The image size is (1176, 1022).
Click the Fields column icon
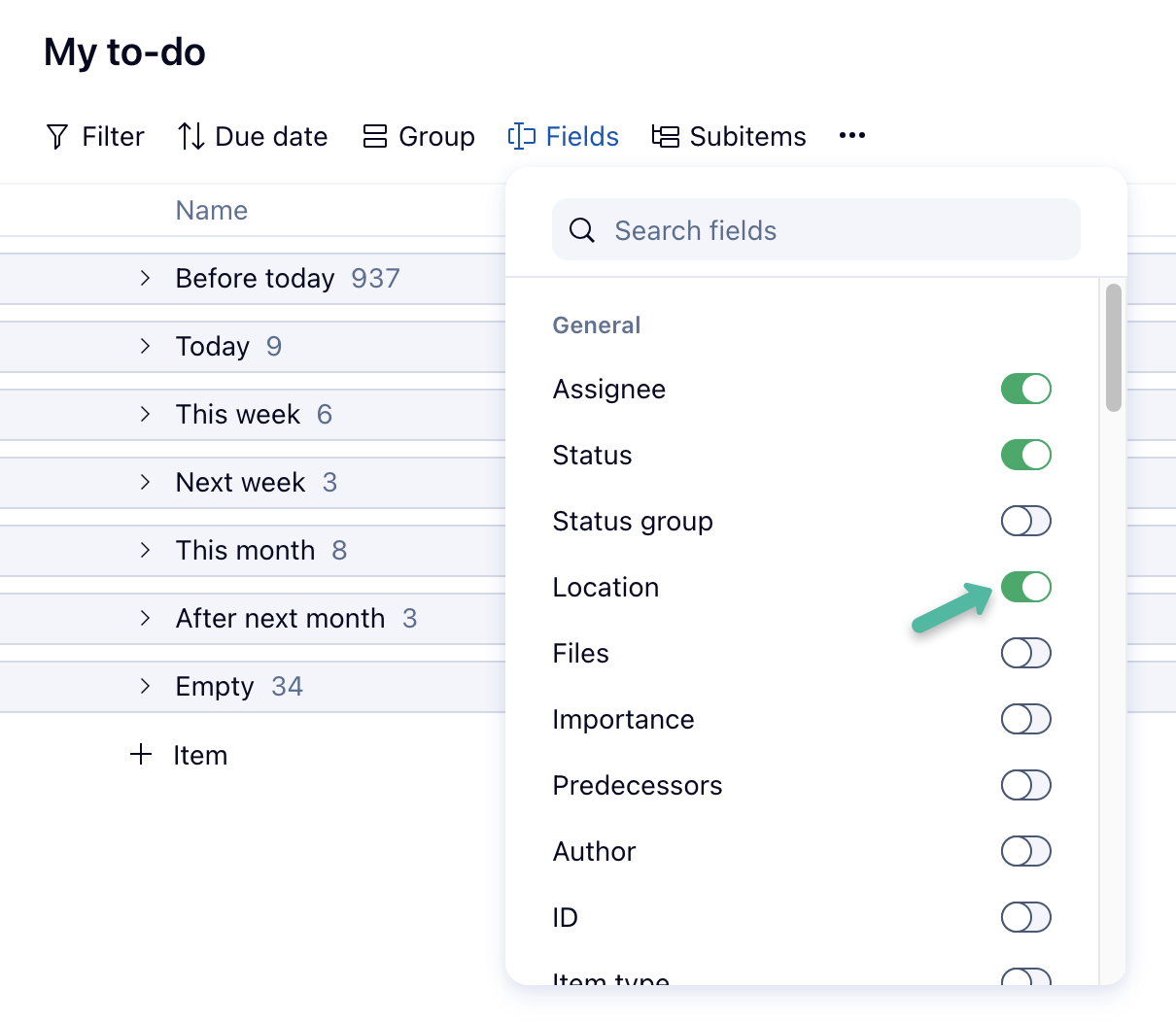pyautogui.click(x=522, y=136)
